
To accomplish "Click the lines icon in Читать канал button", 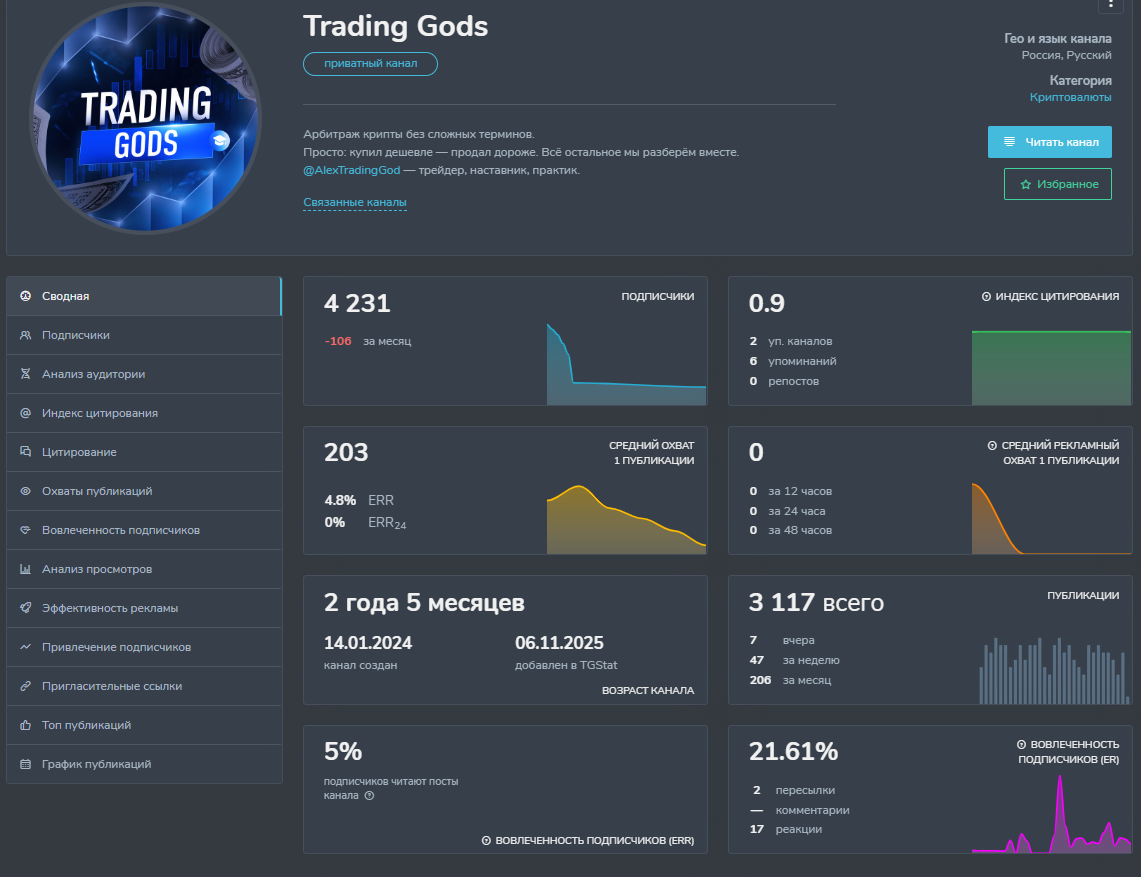I will tap(1009, 142).
